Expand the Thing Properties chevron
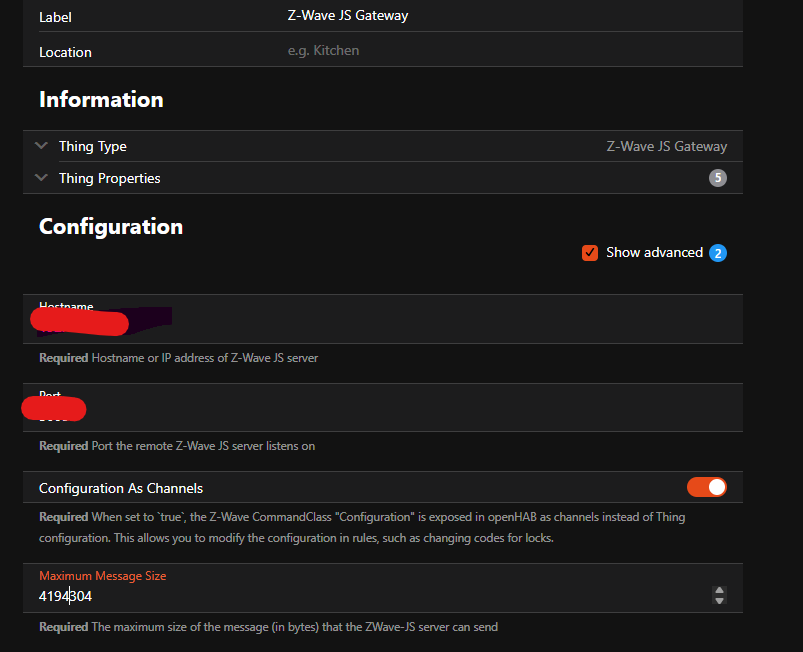The height and width of the screenshot is (652, 803). pyautogui.click(x=41, y=178)
